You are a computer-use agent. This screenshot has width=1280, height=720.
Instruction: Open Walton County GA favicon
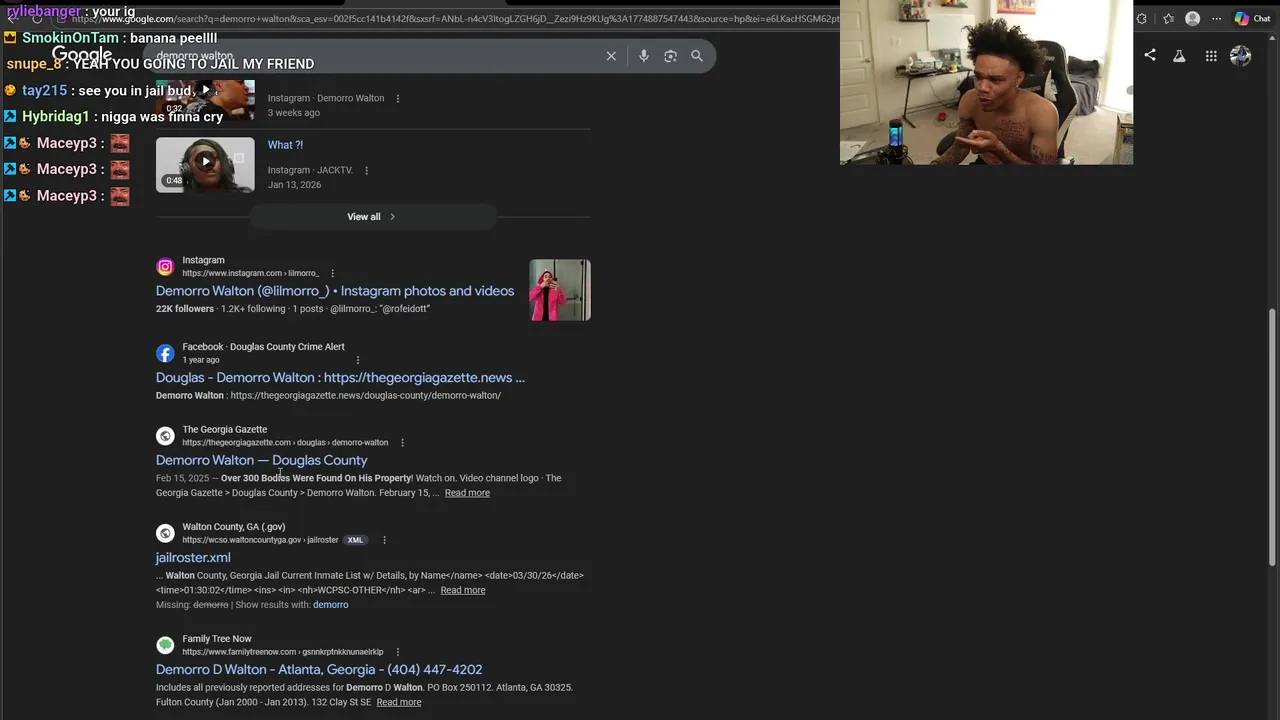165,533
